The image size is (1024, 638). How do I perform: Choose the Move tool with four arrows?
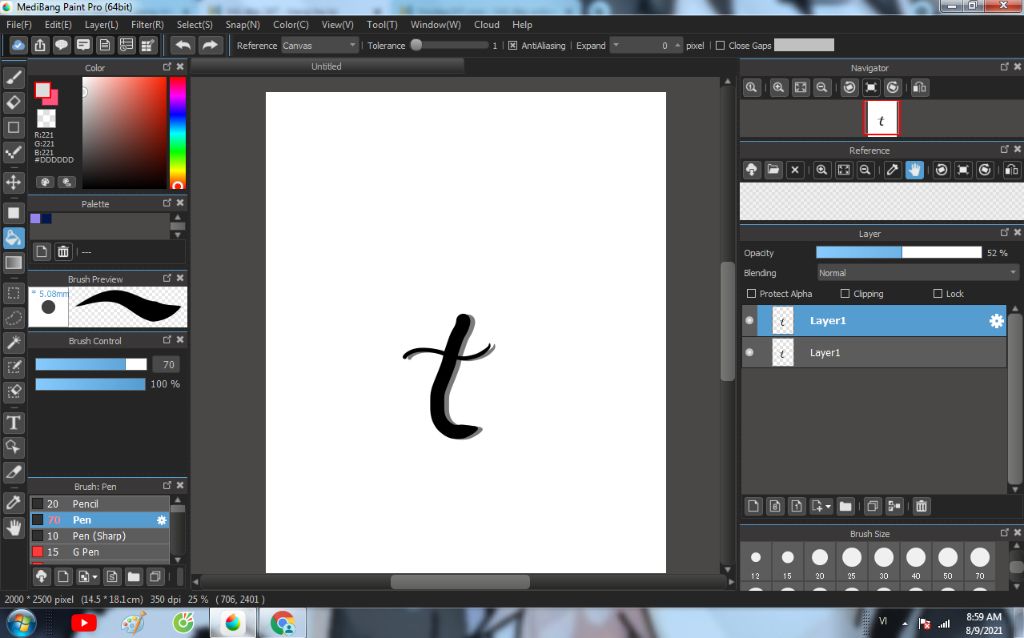(13, 182)
